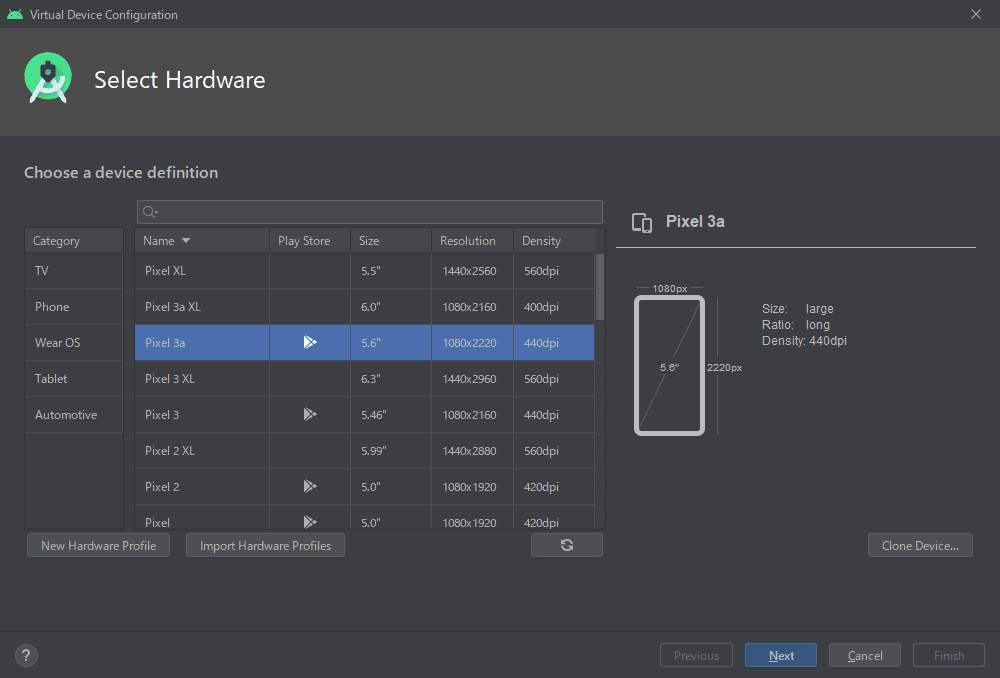Viewport: 1000px width, 678px height.
Task: Click the 5.46" size cell
Action: tap(391, 415)
